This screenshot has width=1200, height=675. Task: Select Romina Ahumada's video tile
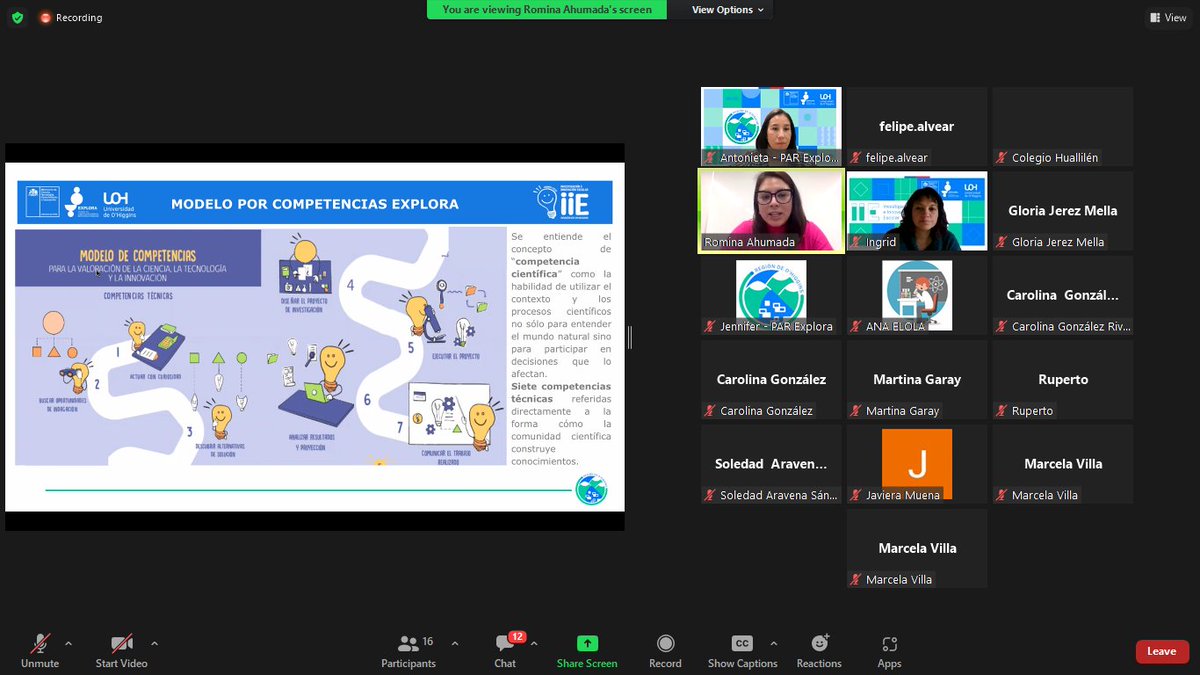[x=771, y=211]
